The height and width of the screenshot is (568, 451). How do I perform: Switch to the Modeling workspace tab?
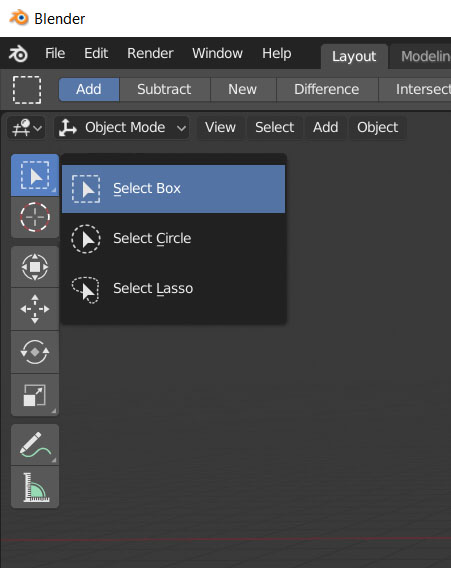click(x=420, y=57)
